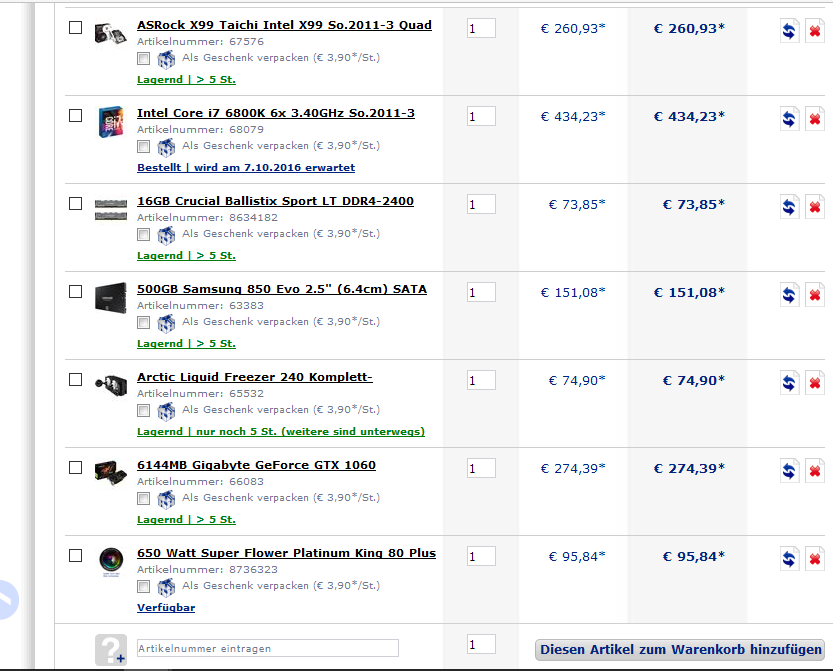Viewport: 833px width, 671px height.
Task: Click the question mark add-article icon
Action: [111, 650]
